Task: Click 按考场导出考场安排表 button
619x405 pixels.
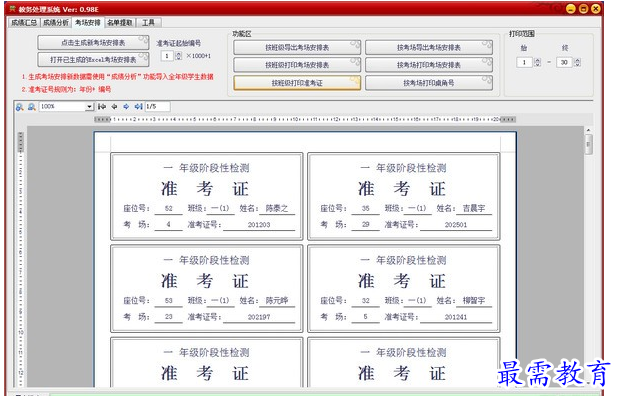Action: pos(429,48)
